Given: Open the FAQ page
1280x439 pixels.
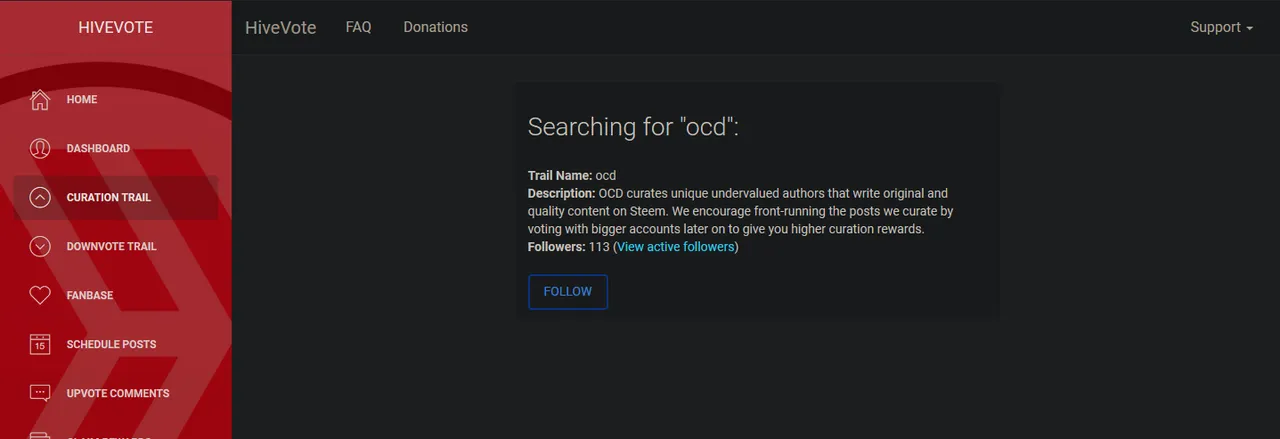Looking at the screenshot, I should click(x=358, y=27).
